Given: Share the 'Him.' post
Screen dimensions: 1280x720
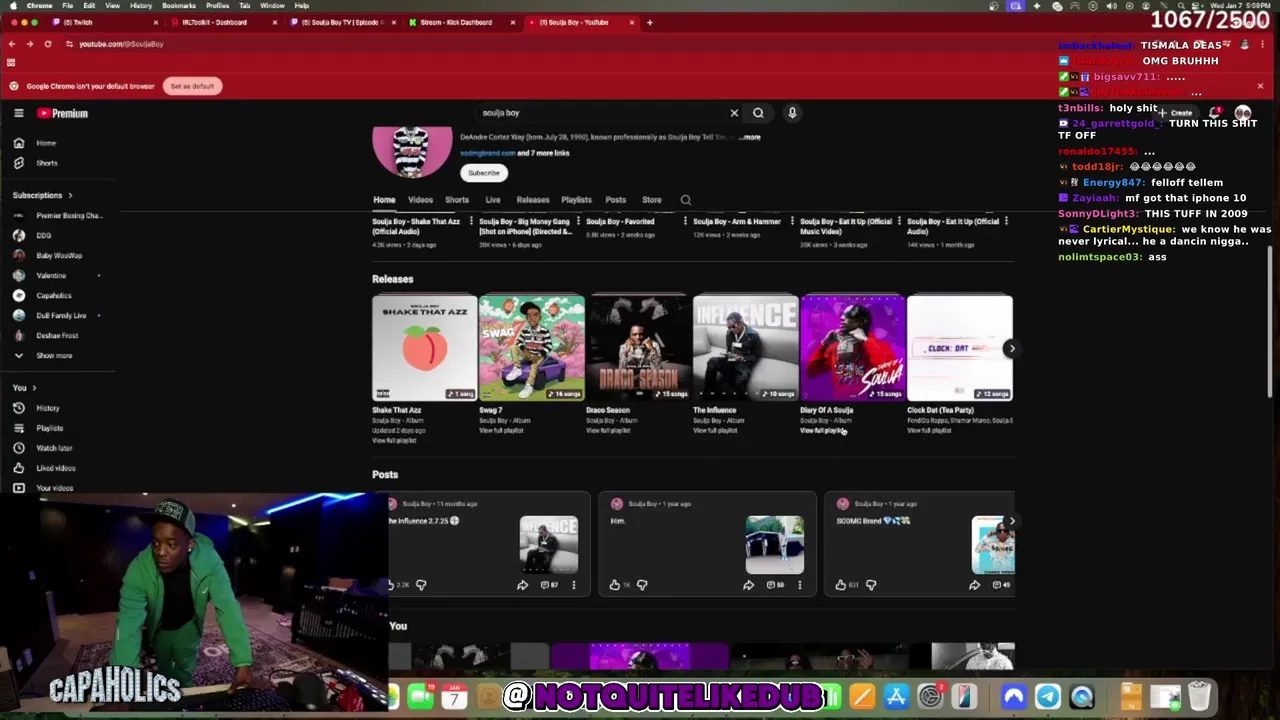Looking at the screenshot, I should 748,585.
